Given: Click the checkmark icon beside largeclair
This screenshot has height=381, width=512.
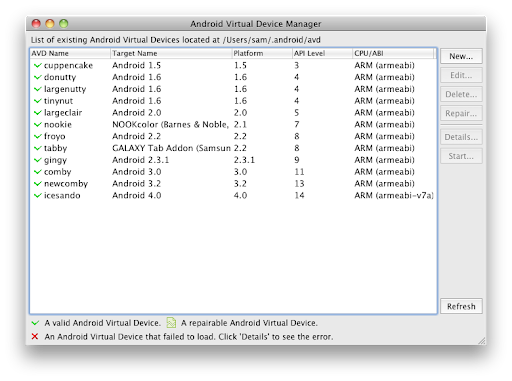Looking at the screenshot, I should click(37, 113).
